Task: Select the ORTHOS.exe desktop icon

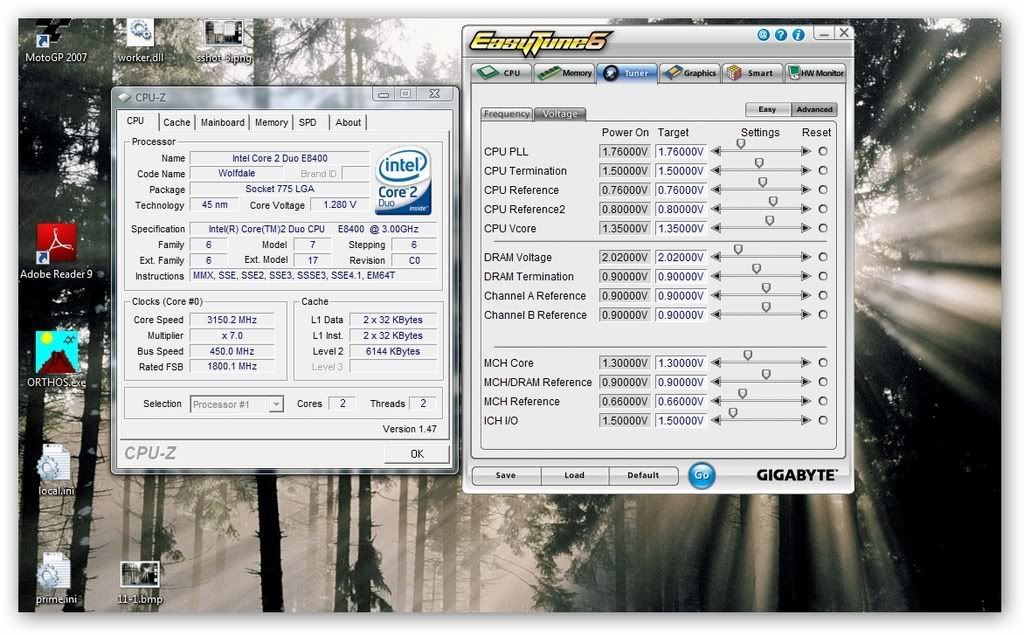Action: [56, 358]
